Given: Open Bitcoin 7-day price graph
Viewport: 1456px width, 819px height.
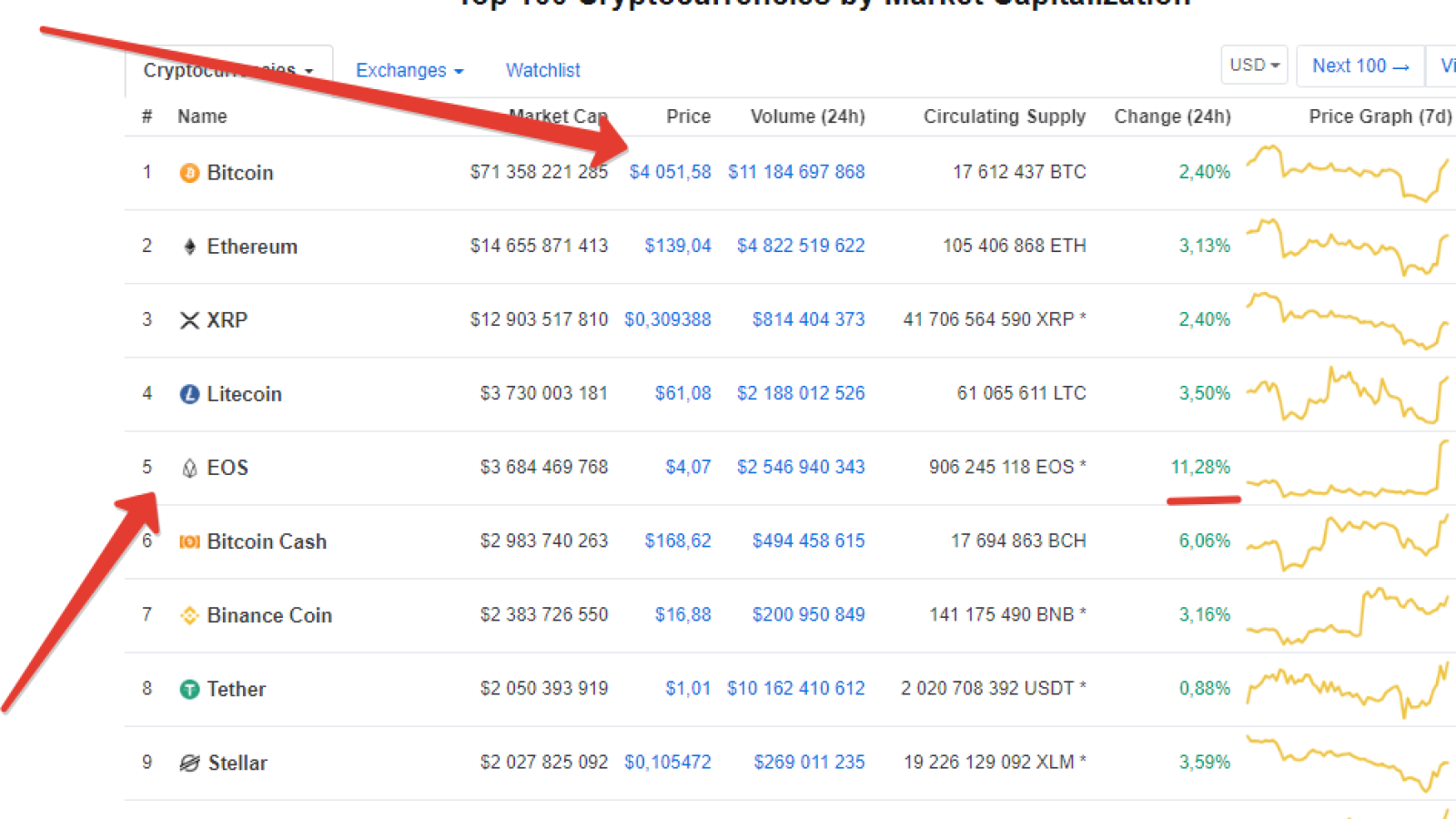Looking at the screenshot, I should point(1348,173).
